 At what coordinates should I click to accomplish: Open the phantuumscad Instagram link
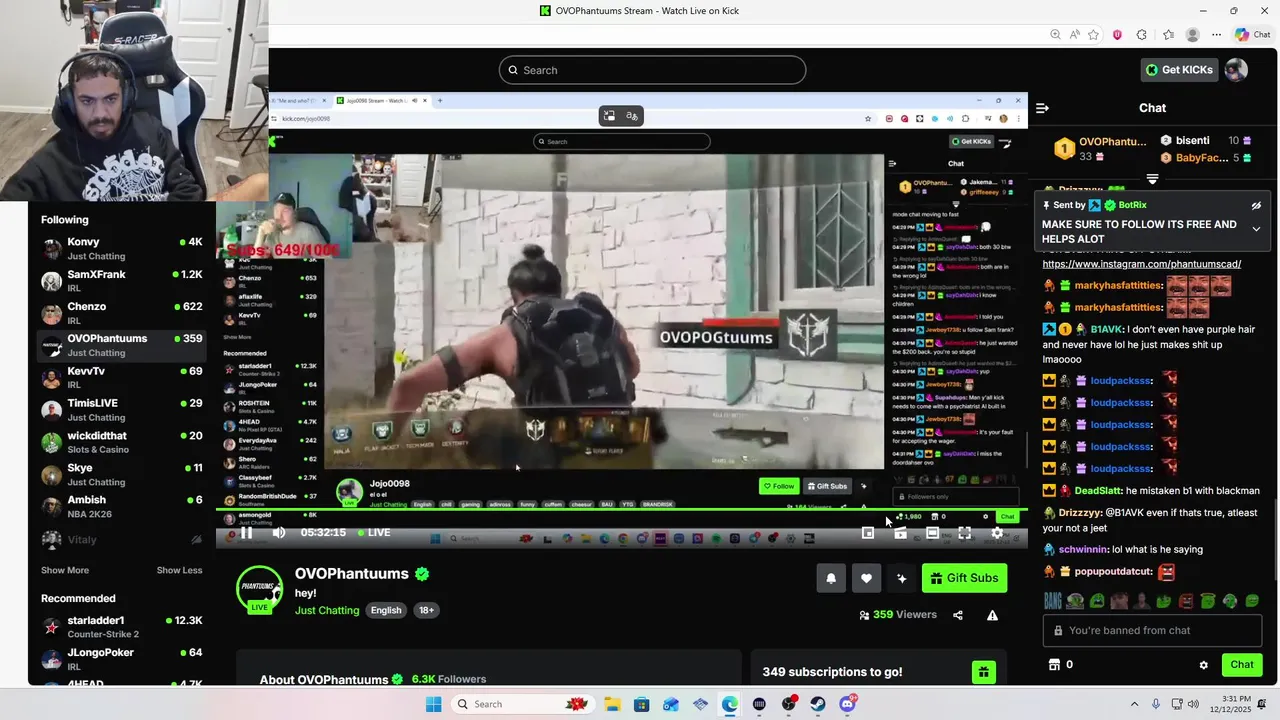click(x=1142, y=264)
